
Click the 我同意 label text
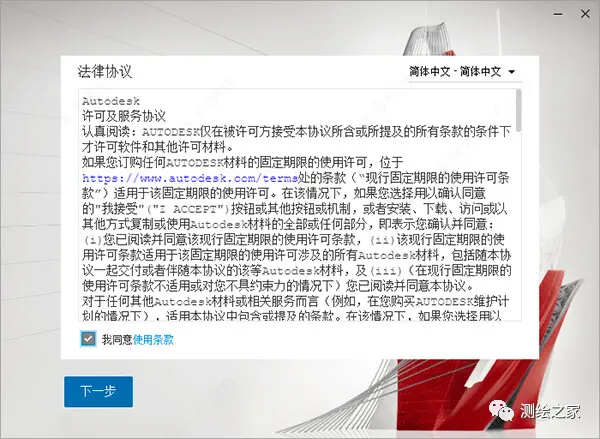tap(117, 339)
